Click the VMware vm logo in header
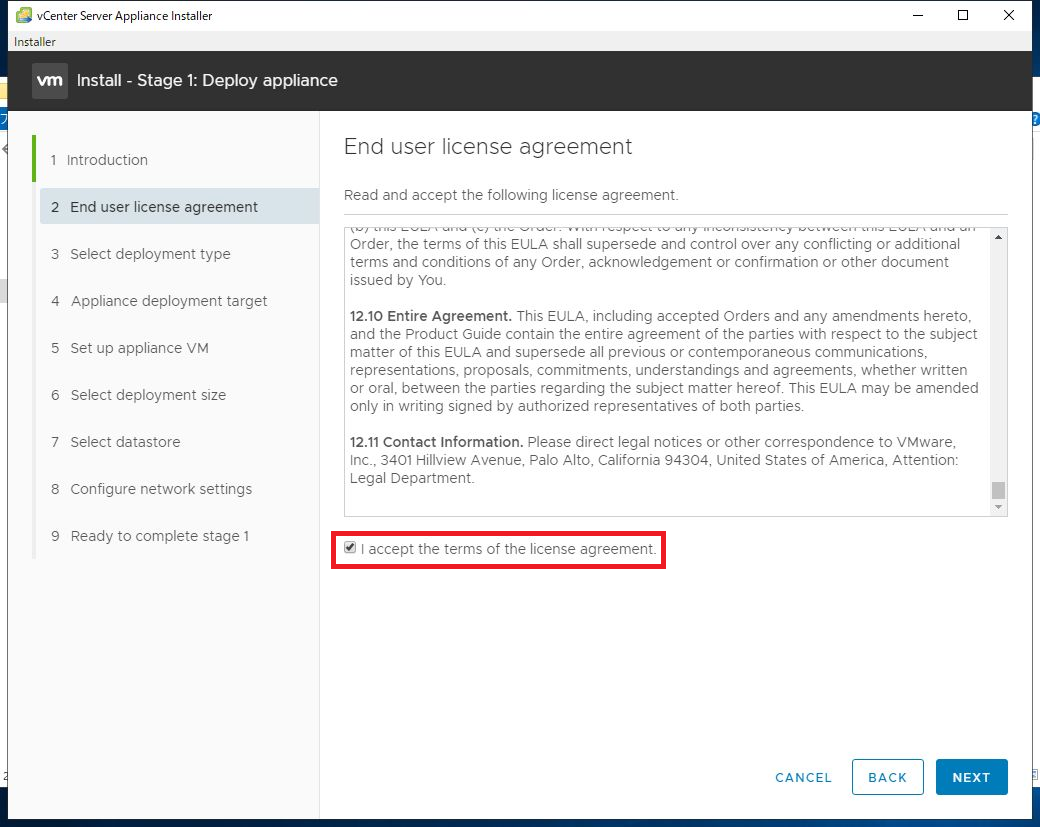This screenshot has width=1040, height=827. pos(50,81)
